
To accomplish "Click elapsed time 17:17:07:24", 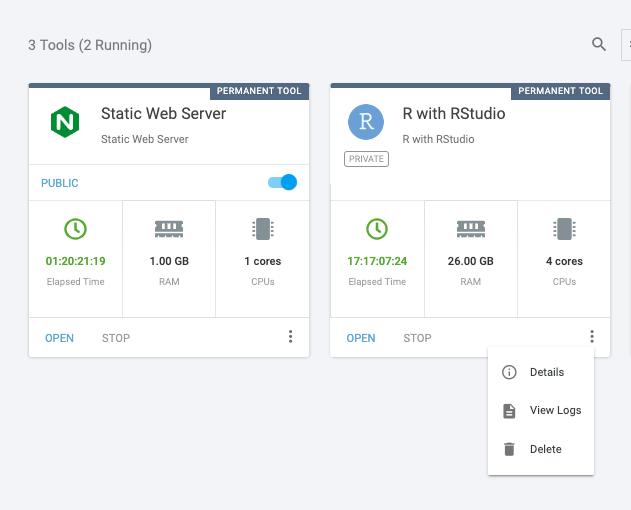I will (377, 261).
